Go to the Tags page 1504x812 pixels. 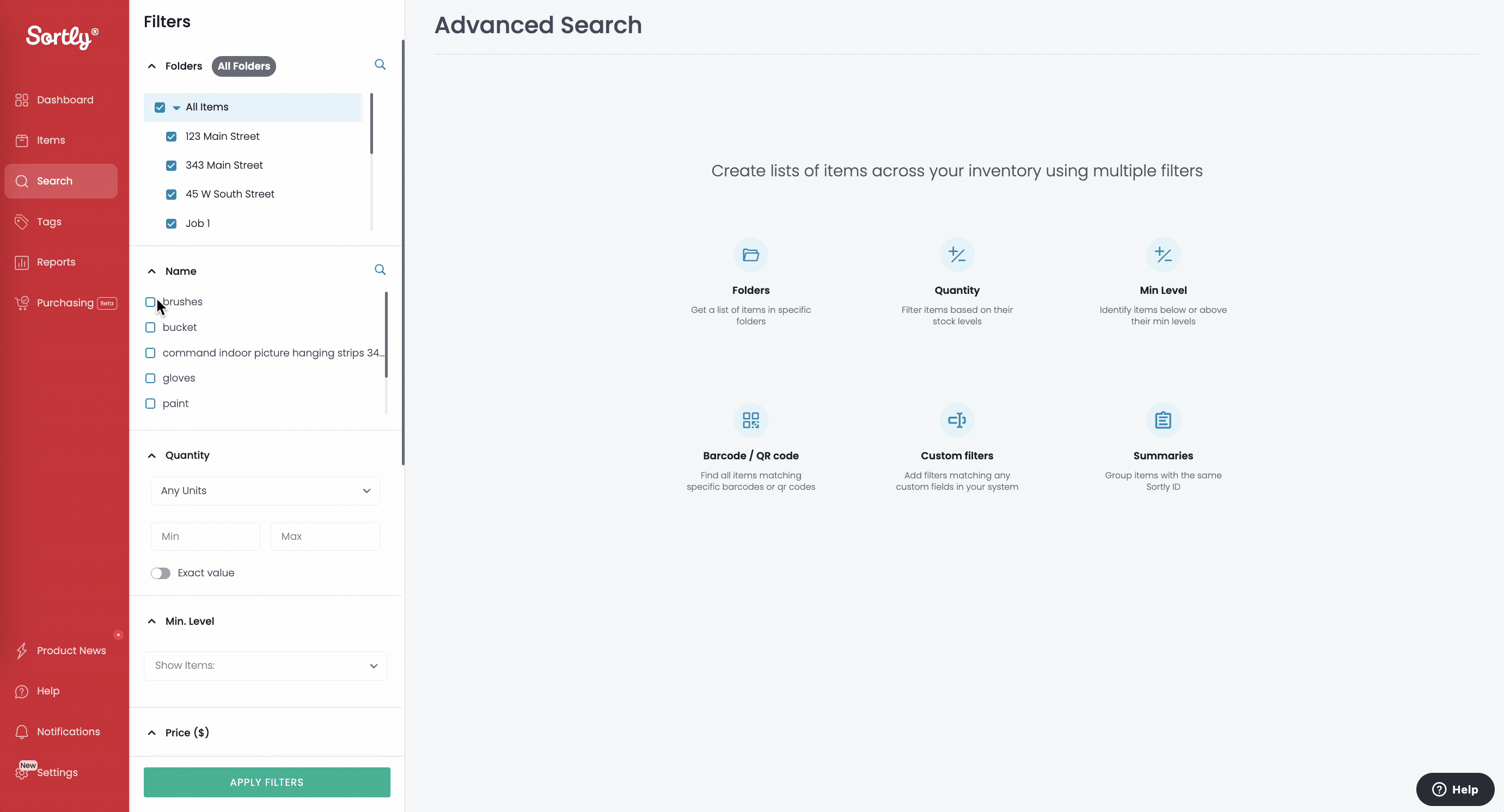click(48, 222)
